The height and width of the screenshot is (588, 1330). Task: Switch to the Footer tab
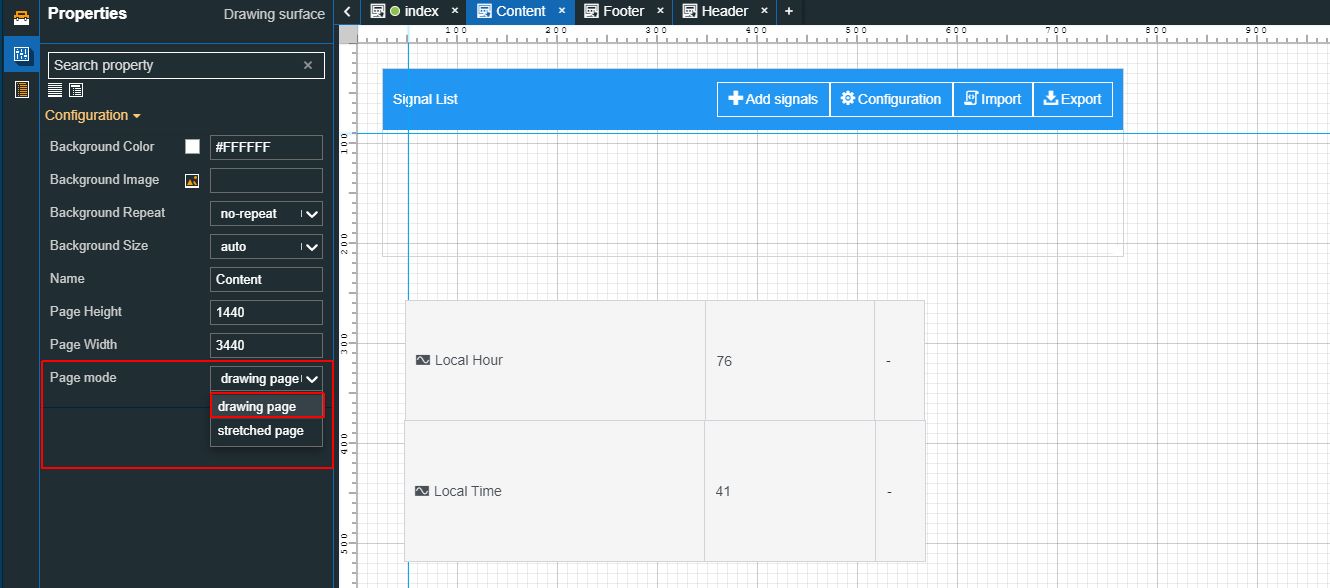coord(624,11)
